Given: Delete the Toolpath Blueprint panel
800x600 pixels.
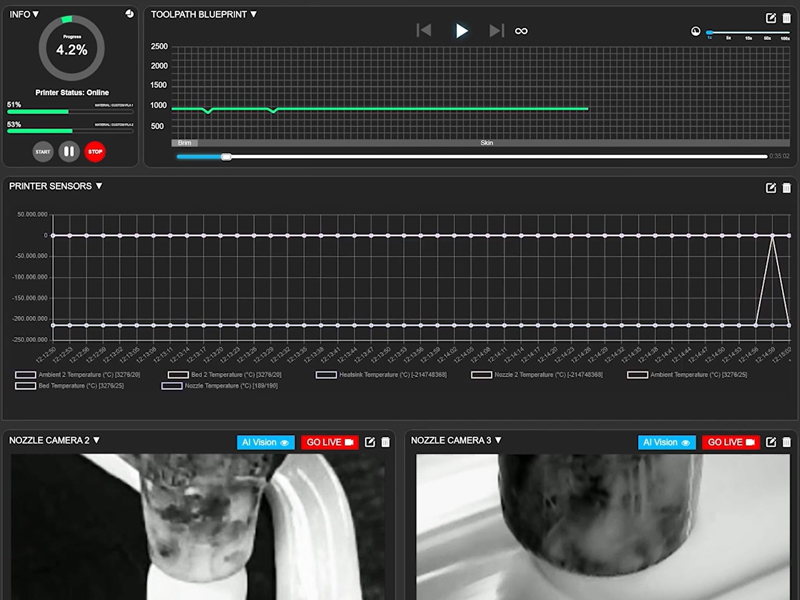Looking at the screenshot, I should [786, 18].
